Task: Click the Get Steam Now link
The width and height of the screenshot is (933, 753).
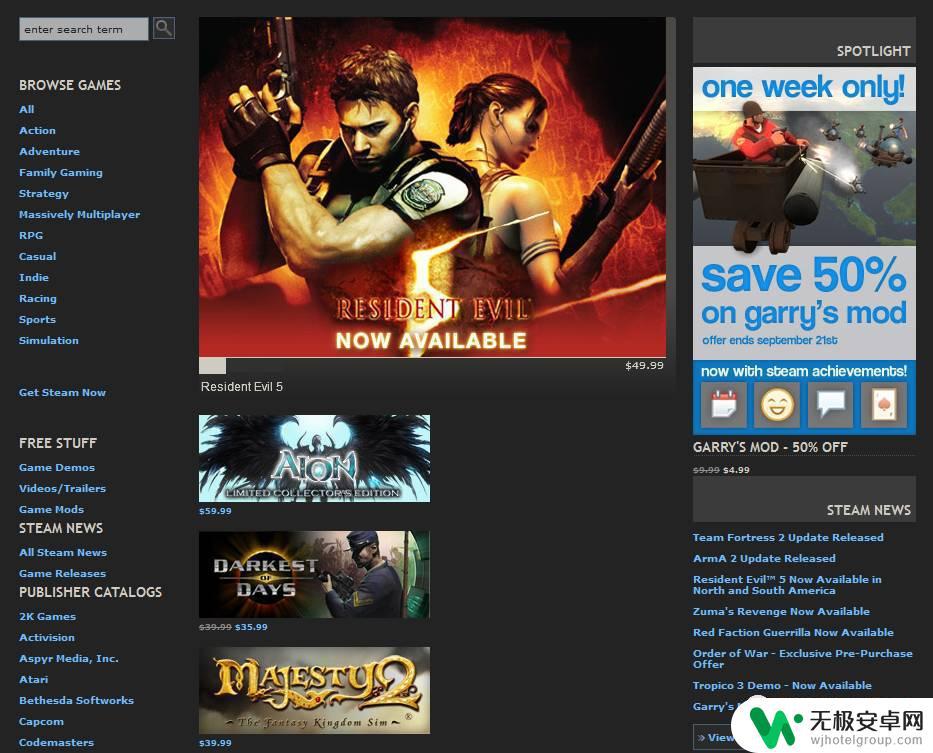Action: coord(62,392)
